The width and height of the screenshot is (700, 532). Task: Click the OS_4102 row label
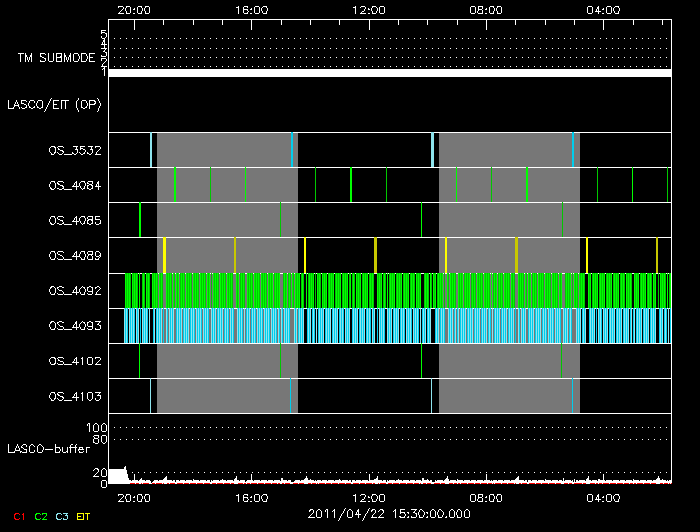click(x=74, y=361)
